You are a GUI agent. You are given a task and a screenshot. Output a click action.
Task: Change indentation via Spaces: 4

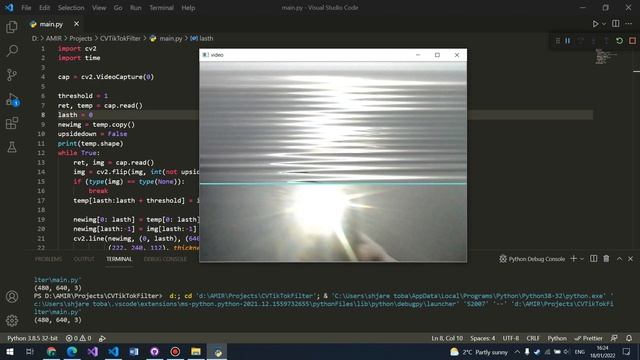click(482, 338)
